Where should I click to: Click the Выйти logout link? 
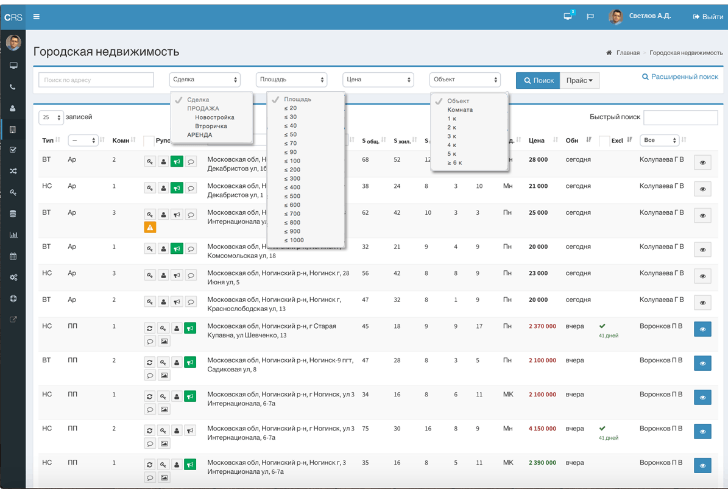click(708, 17)
